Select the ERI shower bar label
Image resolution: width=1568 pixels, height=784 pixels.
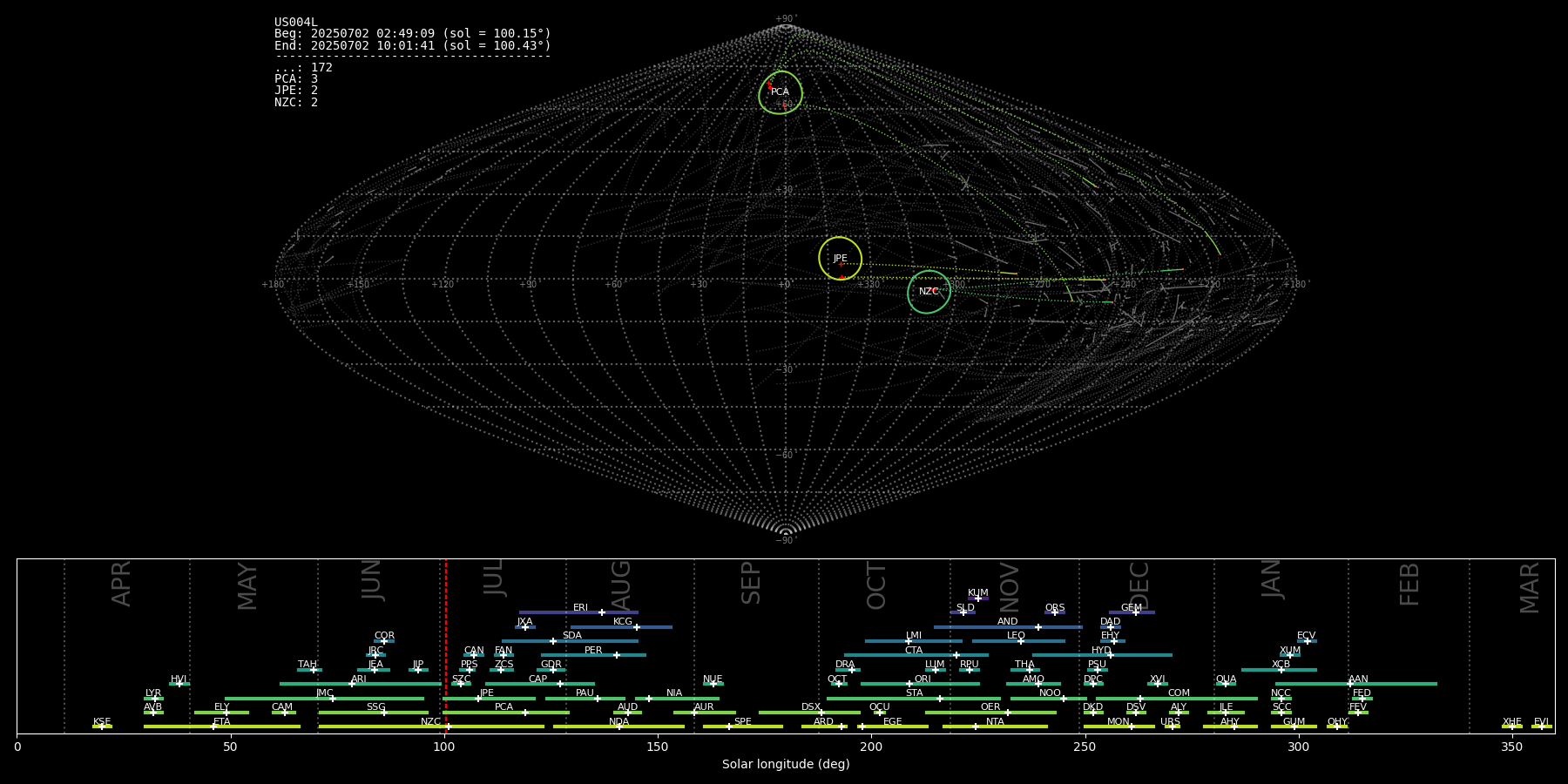point(581,608)
